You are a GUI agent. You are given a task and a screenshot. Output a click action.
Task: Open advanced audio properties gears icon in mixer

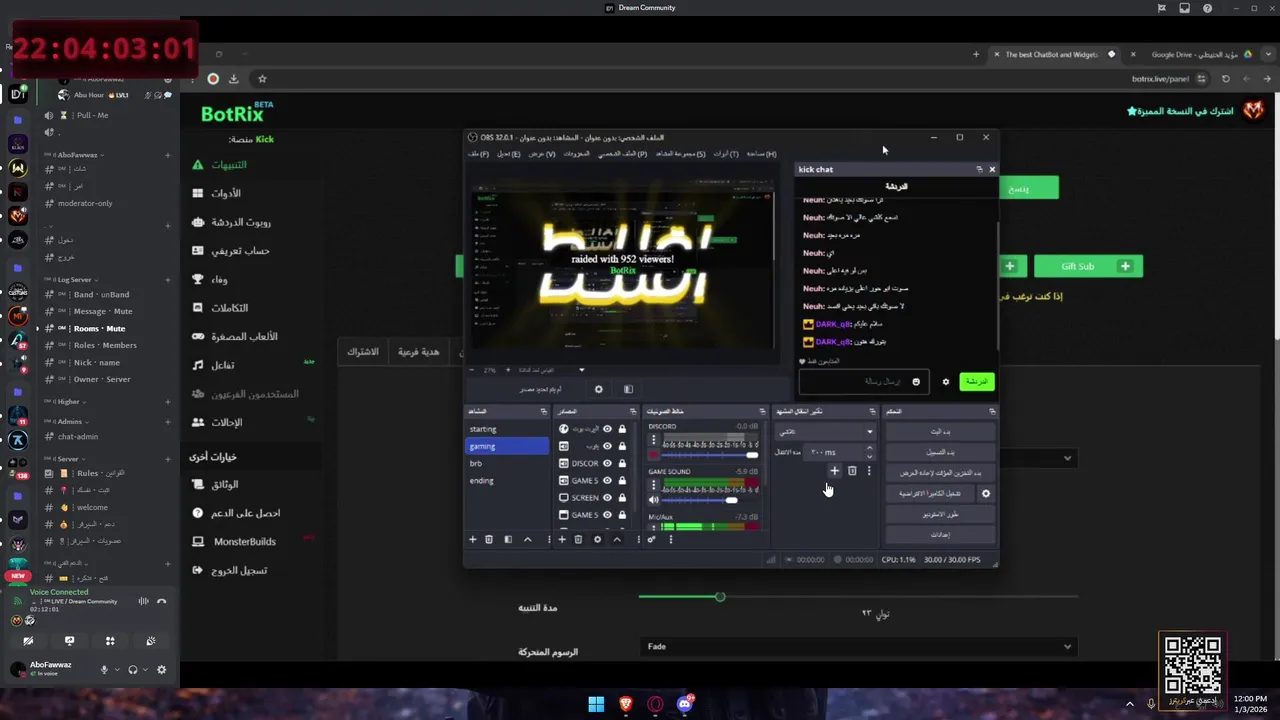(x=651, y=539)
